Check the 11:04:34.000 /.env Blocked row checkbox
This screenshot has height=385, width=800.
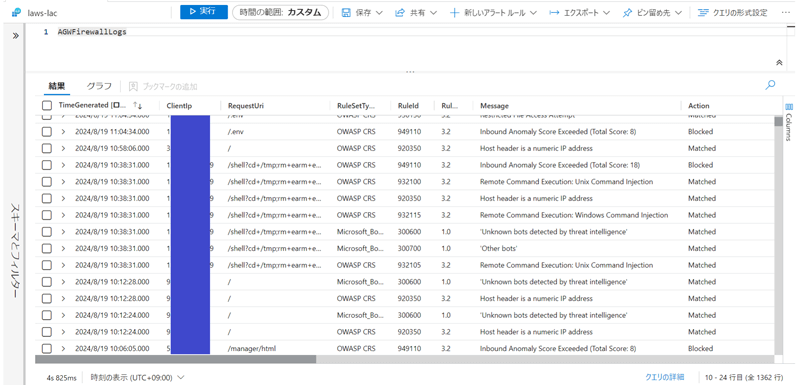(47, 132)
